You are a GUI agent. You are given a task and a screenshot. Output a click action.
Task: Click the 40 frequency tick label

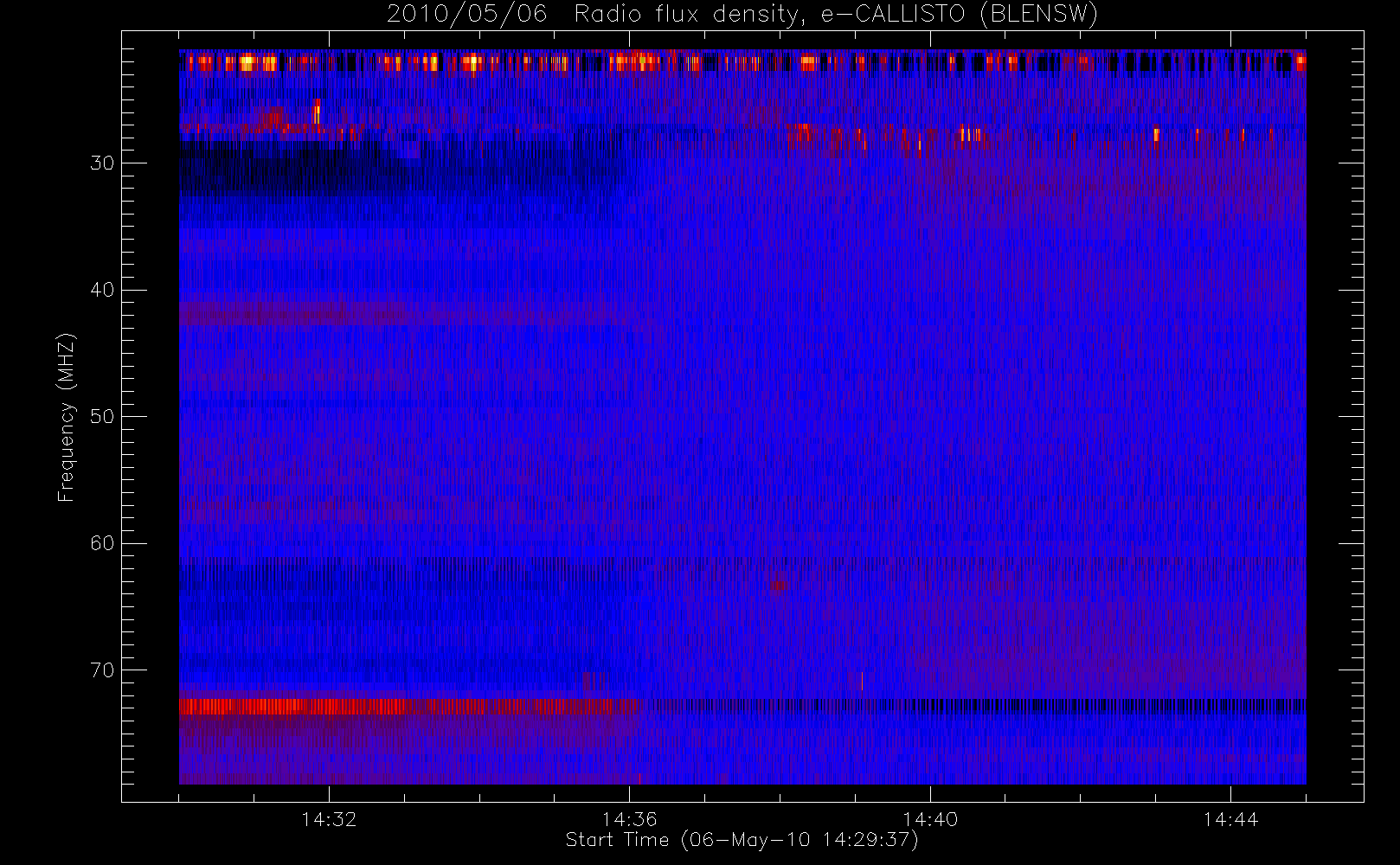coord(102,290)
